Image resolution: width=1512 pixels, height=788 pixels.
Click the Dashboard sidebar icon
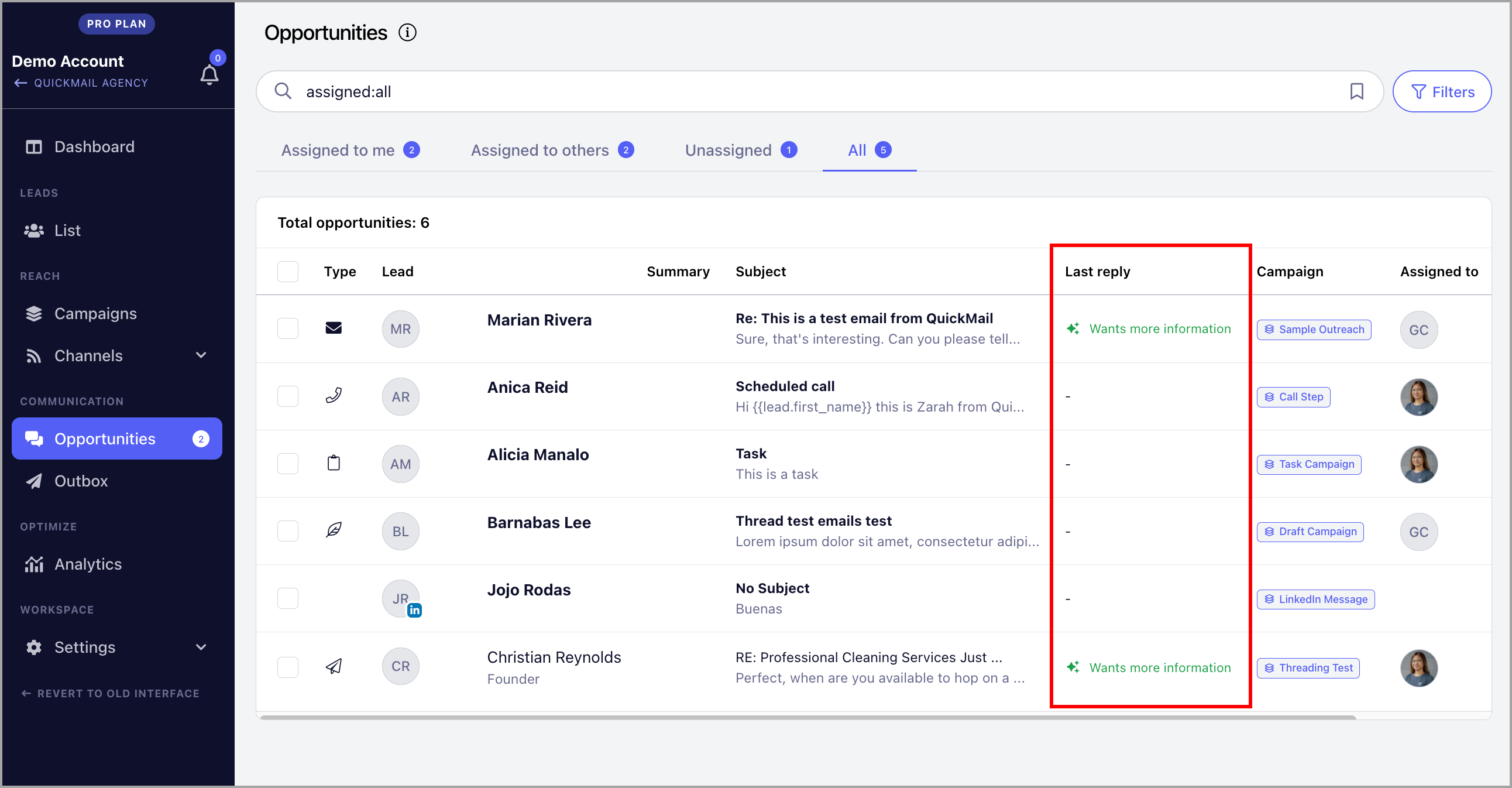point(34,147)
